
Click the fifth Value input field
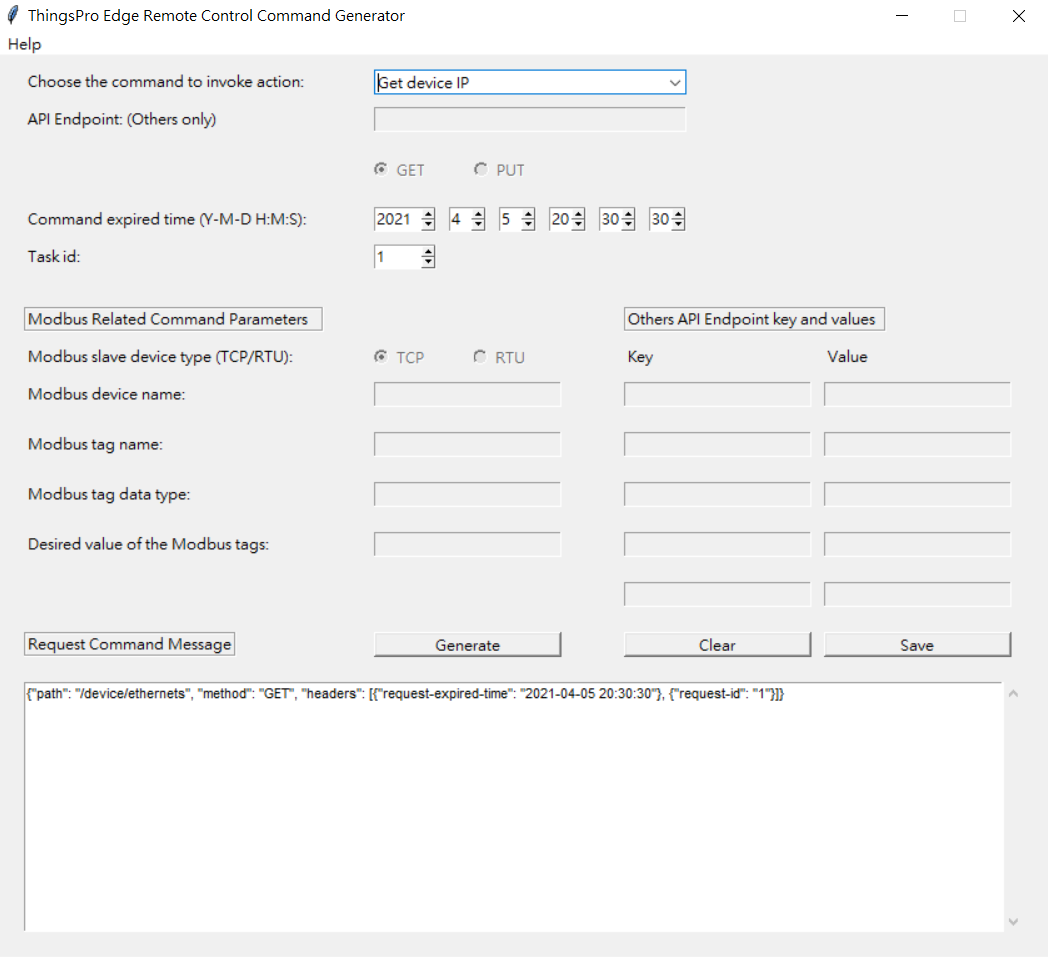pos(917,595)
